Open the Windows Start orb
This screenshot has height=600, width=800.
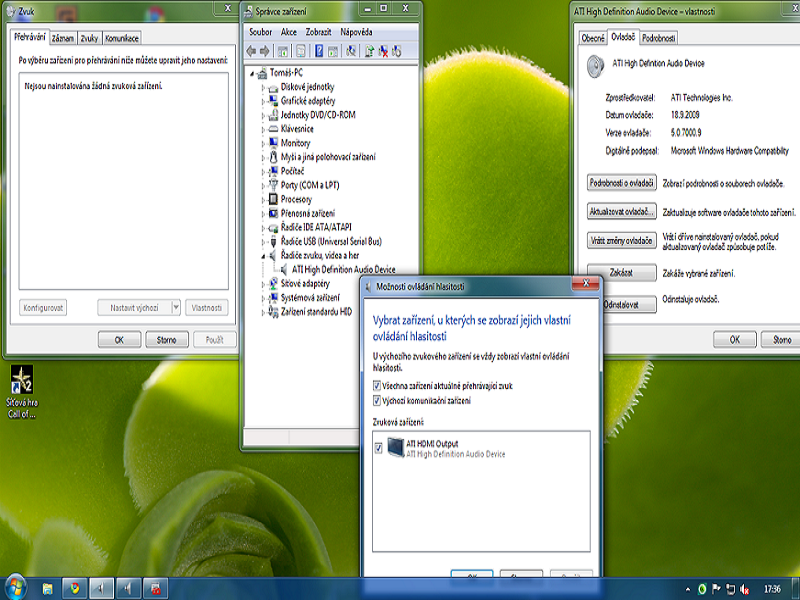(14, 588)
